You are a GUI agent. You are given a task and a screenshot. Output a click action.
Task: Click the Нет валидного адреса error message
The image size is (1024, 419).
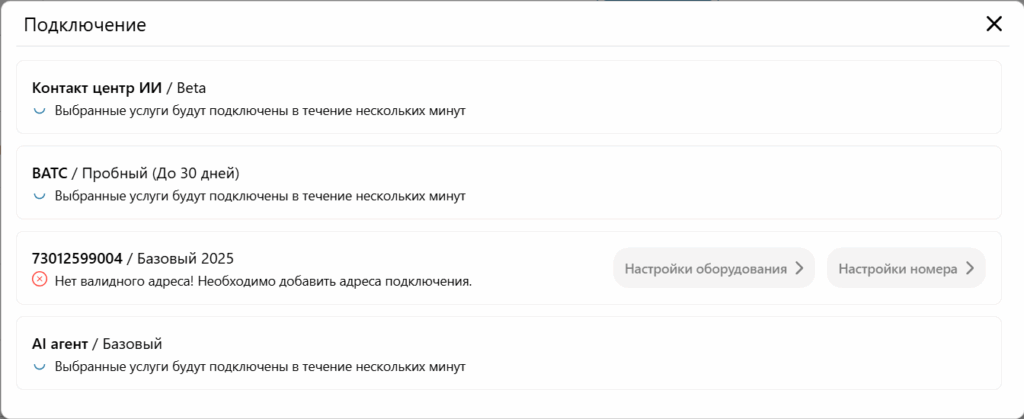[263, 281]
